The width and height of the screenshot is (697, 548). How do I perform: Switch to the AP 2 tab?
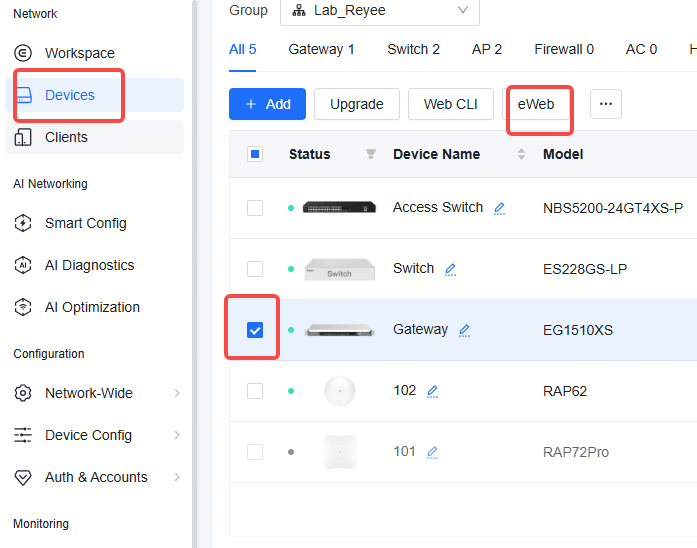(x=487, y=49)
